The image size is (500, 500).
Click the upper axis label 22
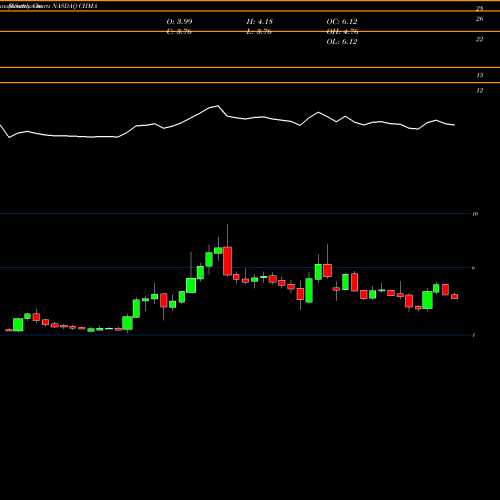coord(479,39)
